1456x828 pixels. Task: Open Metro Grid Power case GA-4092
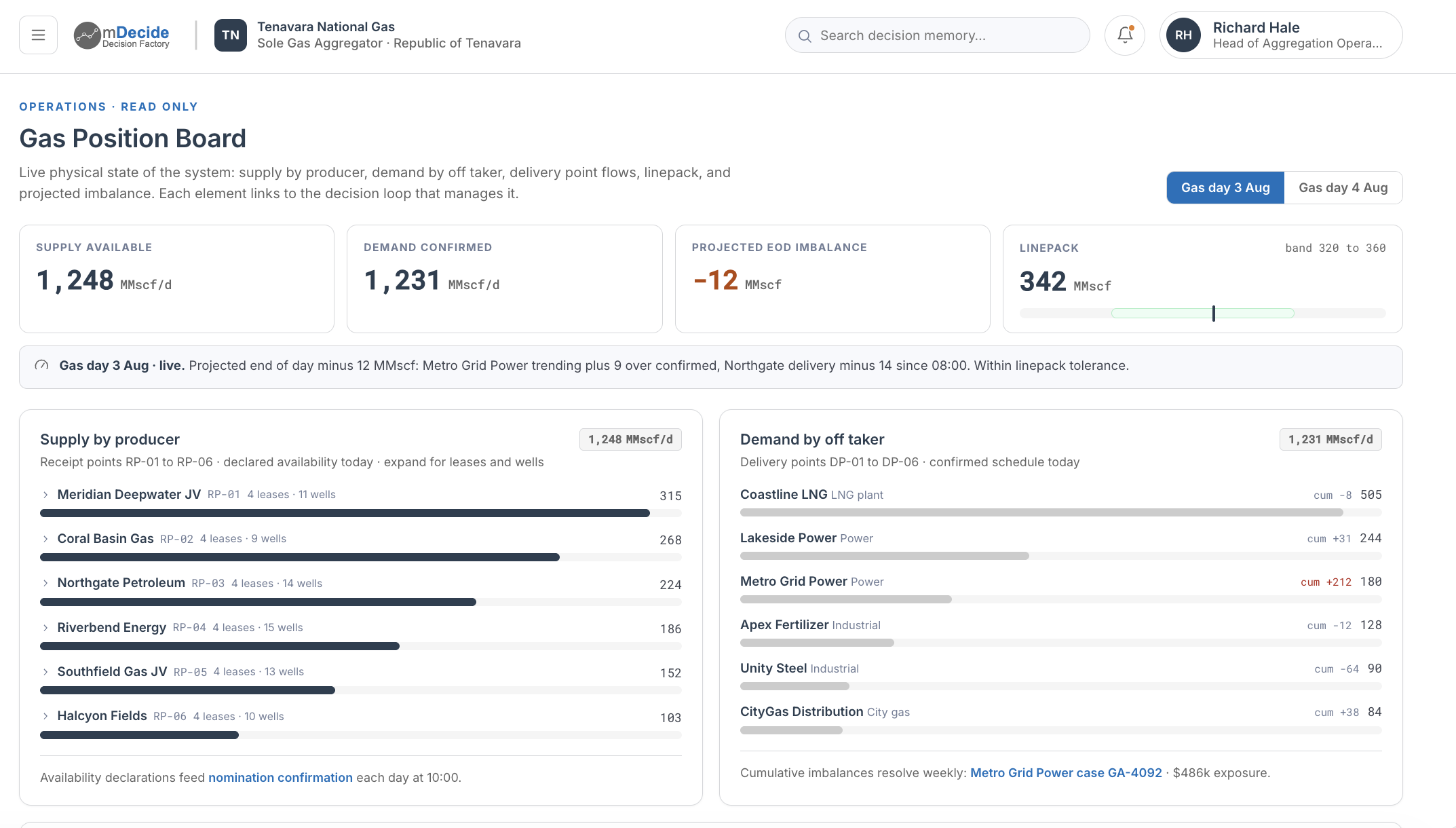tap(1066, 773)
